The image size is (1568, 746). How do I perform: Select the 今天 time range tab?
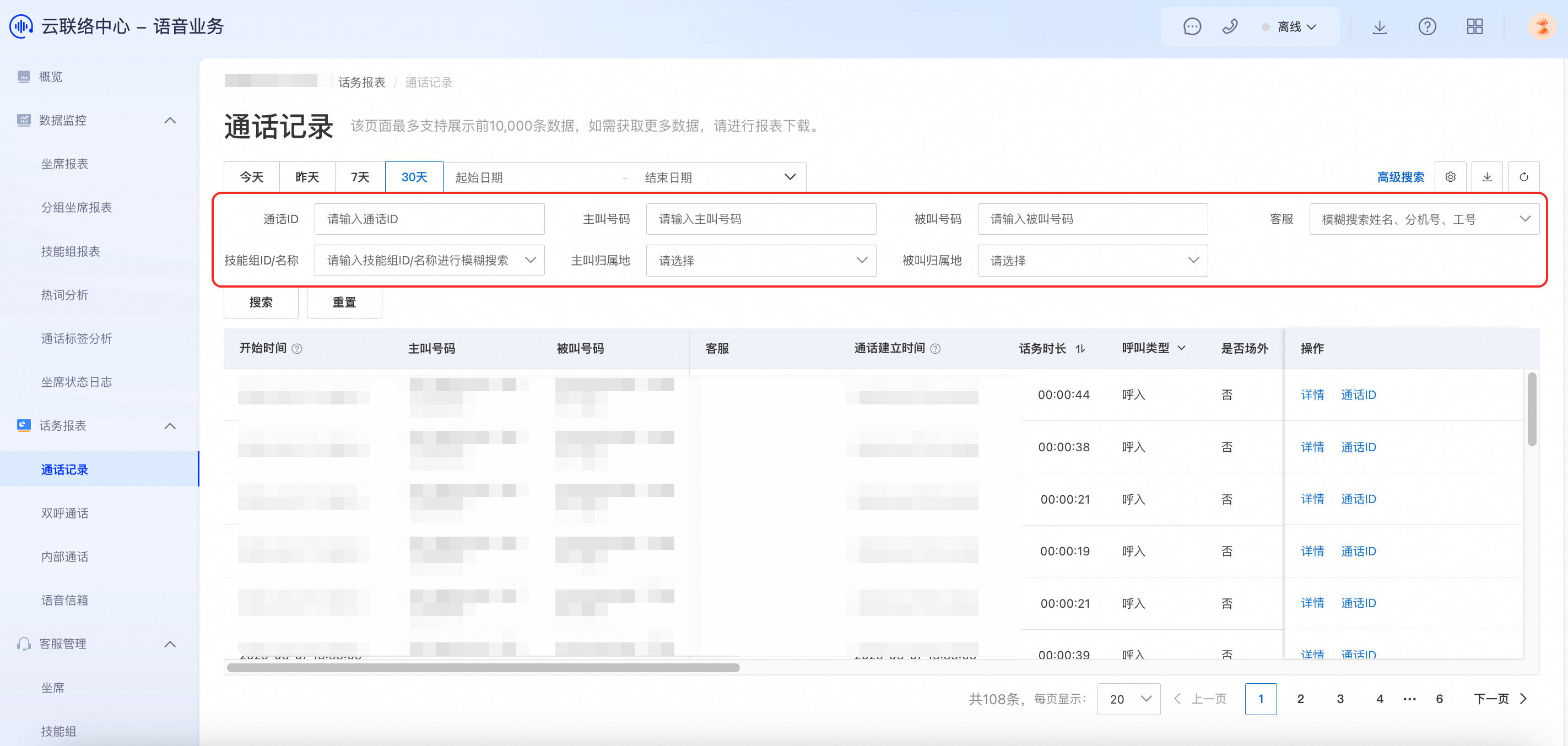(251, 177)
